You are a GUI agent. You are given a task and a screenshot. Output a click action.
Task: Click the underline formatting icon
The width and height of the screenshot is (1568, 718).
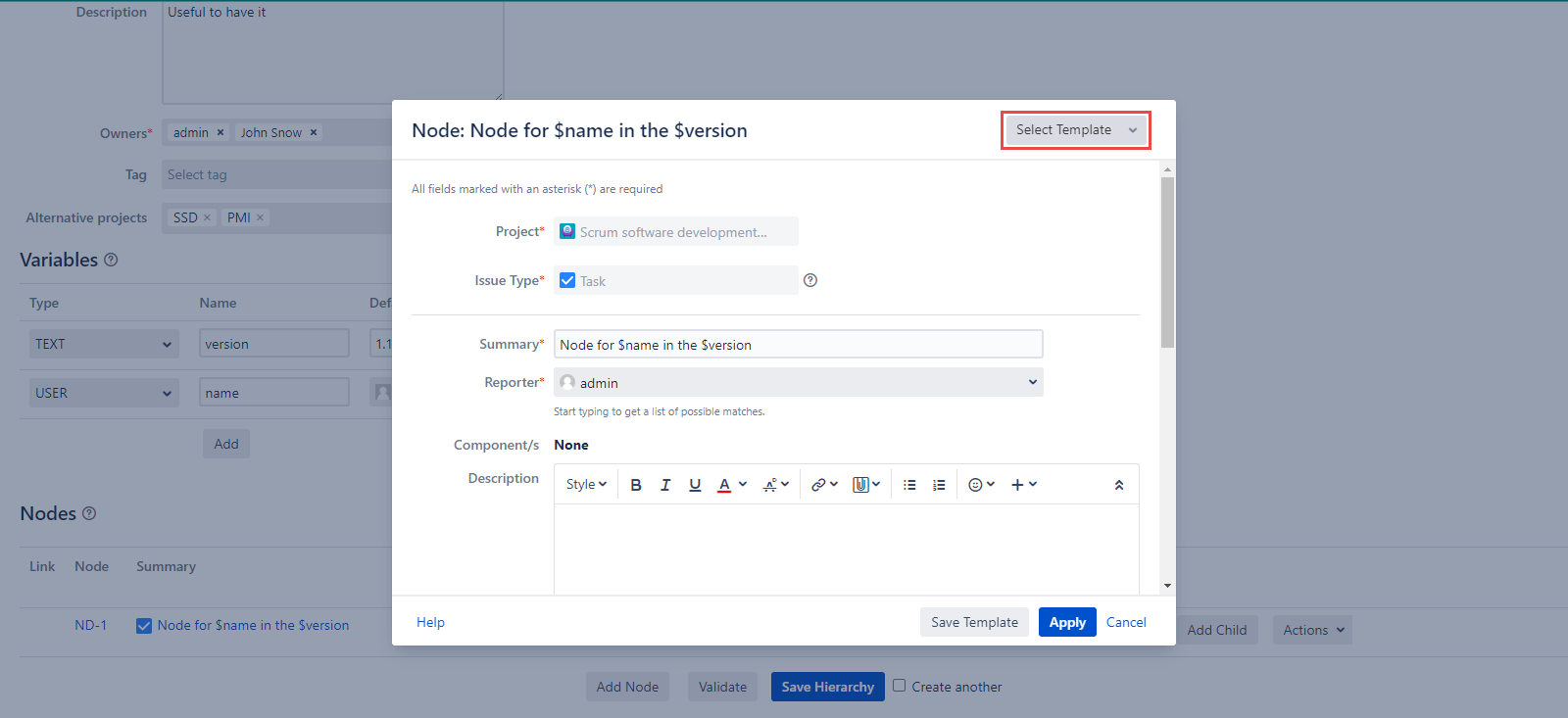point(695,485)
